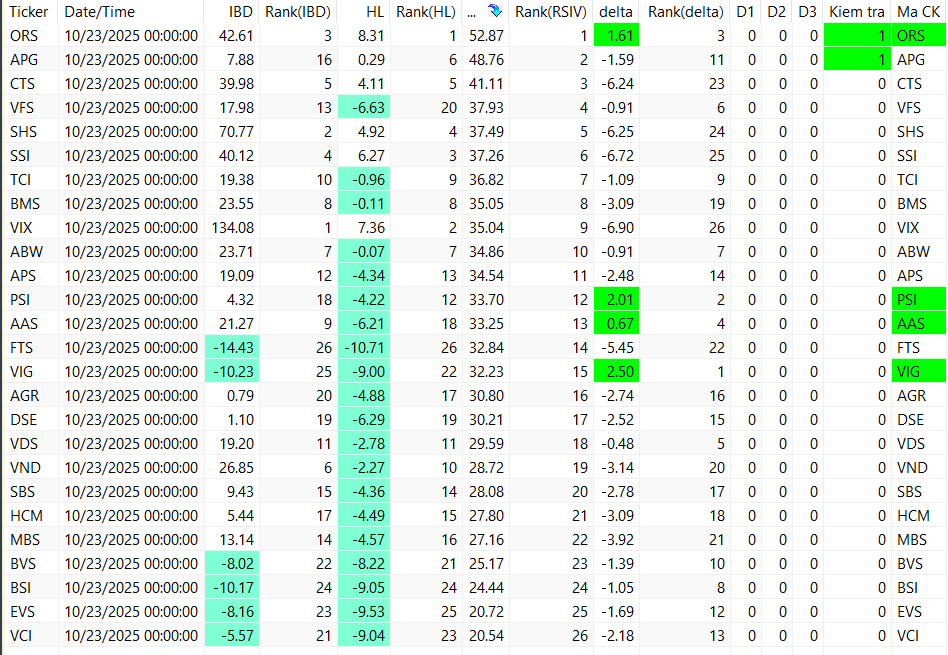Select the APG ticker in first column
Image resolution: width=948 pixels, height=655 pixels.
point(24,60)
